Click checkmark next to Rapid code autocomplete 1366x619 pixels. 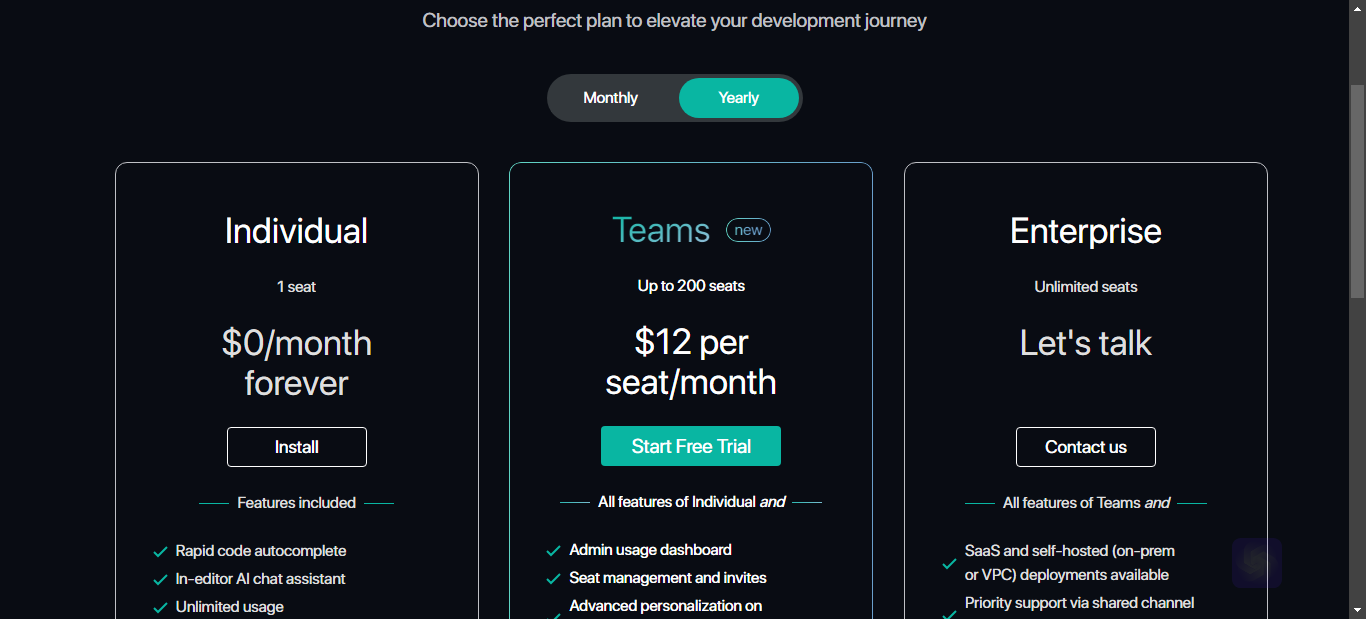point(160,551)
